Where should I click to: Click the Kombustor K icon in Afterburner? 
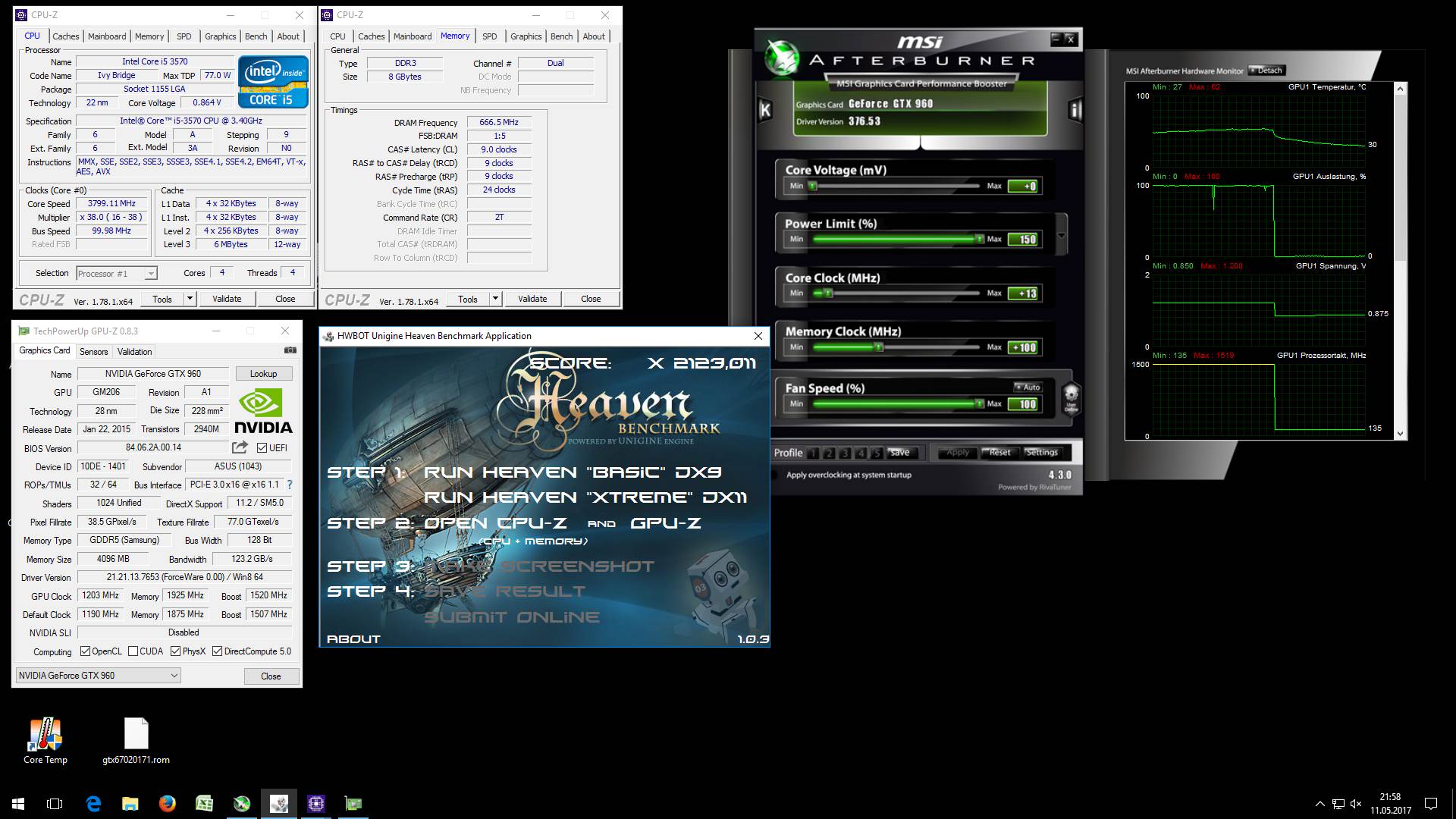pos(765,111)
